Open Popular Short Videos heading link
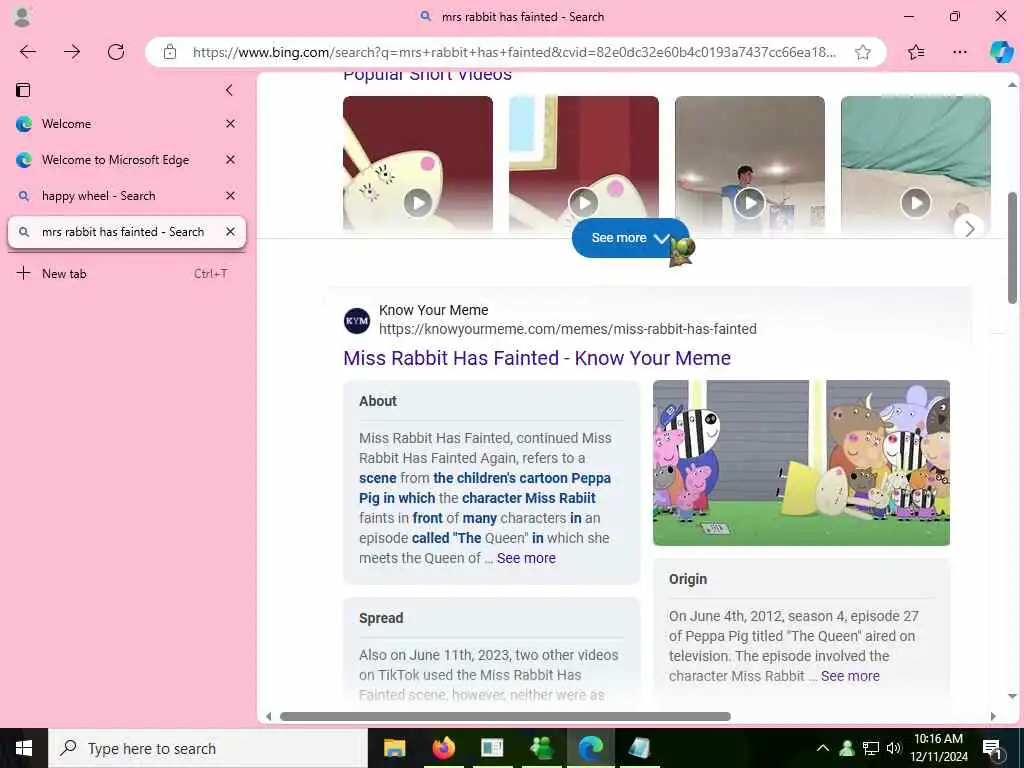1024x768 pixels. pos(427,75)
